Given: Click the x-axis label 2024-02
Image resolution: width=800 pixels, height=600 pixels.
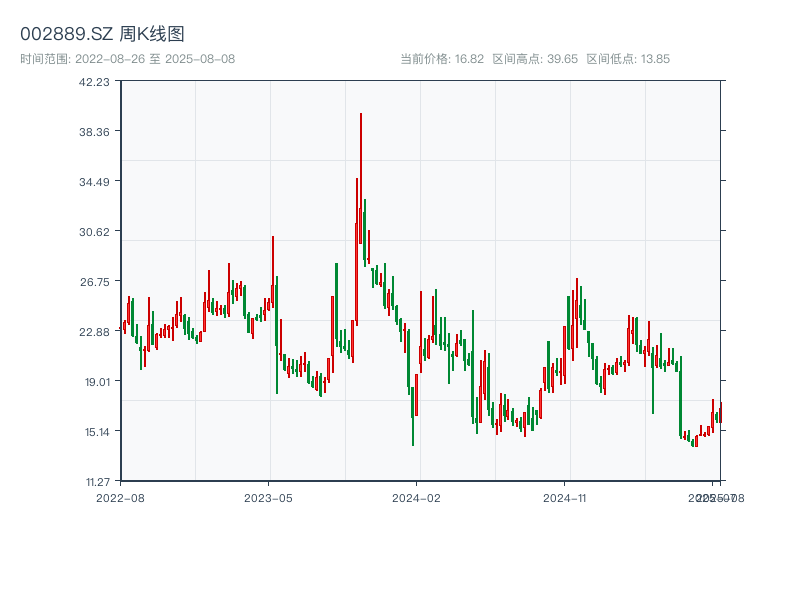Looking at the screenshot, I should point(416,498).
